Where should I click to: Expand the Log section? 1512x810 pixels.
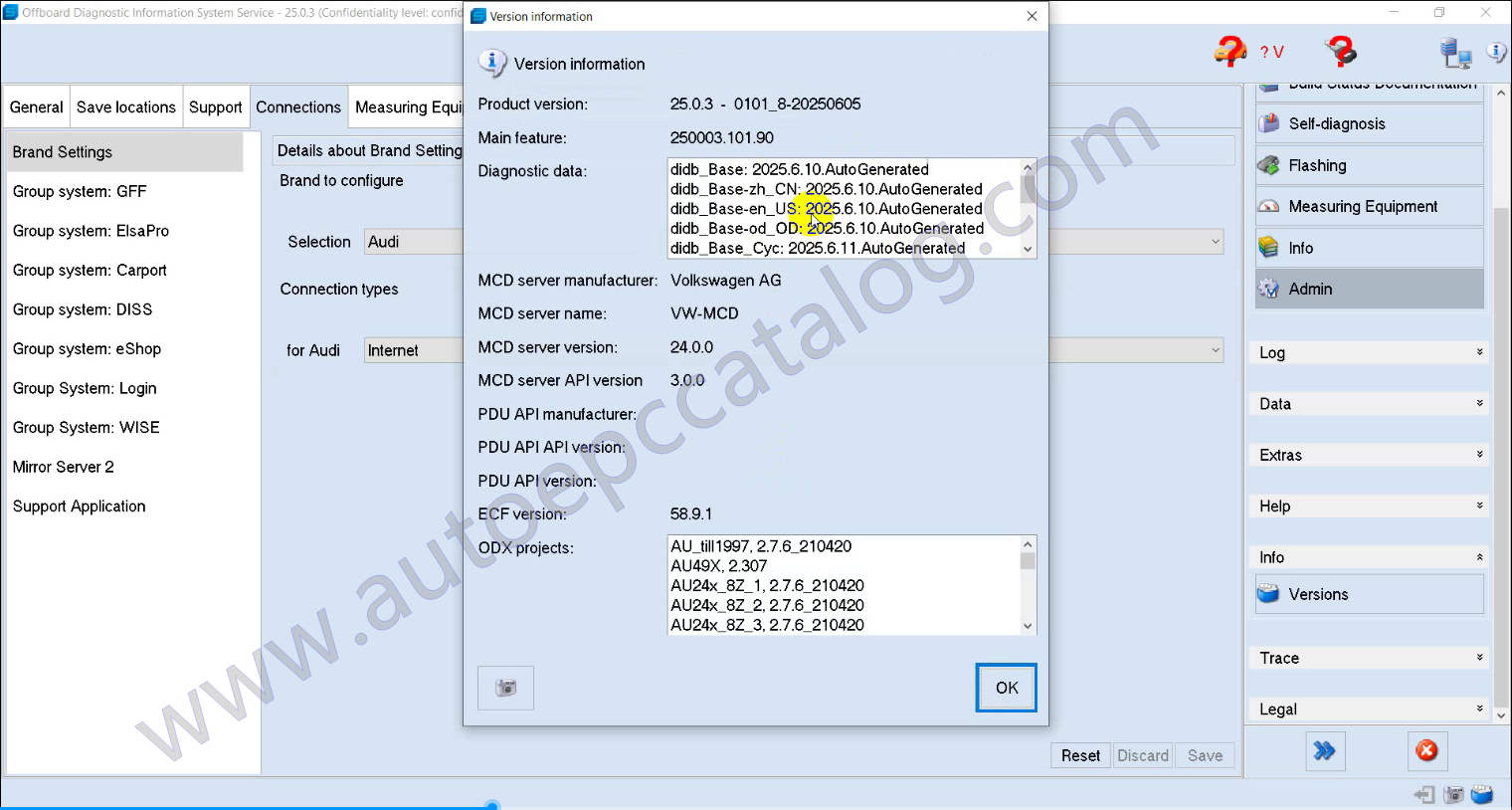click(1369, 352)
